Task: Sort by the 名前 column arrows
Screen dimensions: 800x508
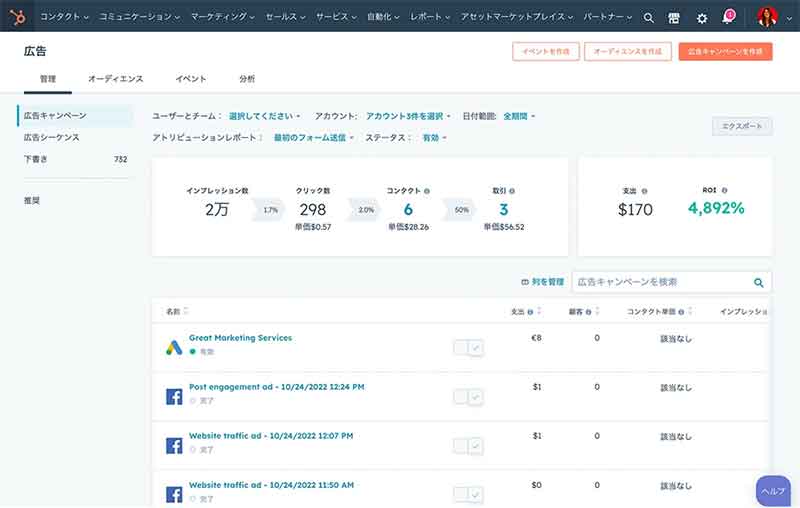Action: [x=186, y=311]
